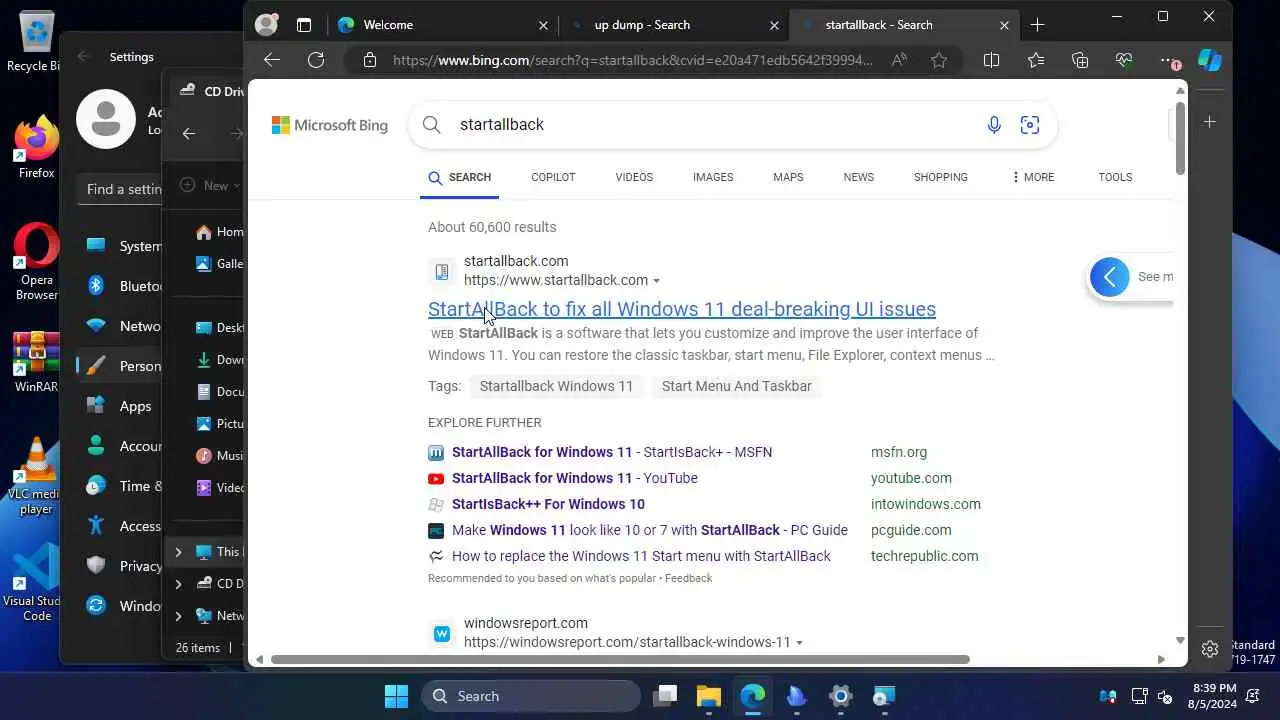
Task: Open a new Edge tab
Action: coord(1037,25)
